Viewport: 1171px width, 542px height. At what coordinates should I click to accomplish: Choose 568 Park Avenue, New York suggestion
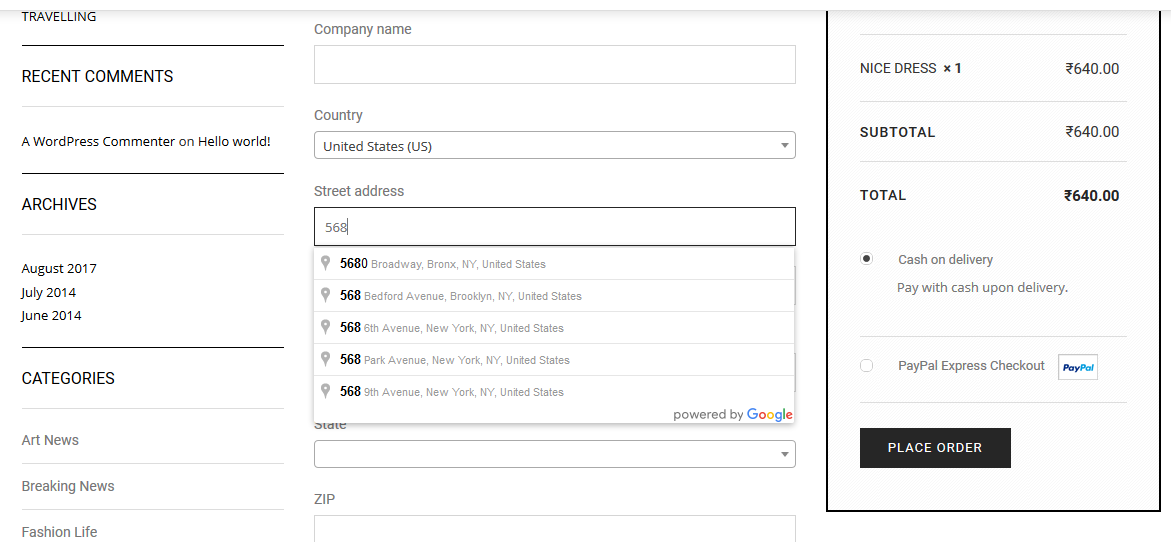[x=554, y=360]
